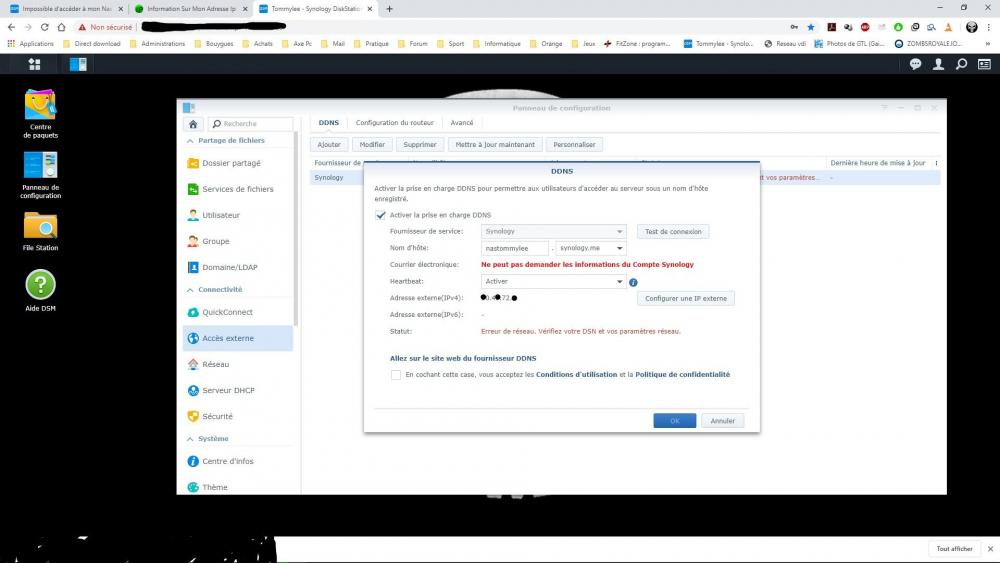The image size is (1000, 563).
Task: Click the Heartbeat info icon
Action: pos(633,282)
